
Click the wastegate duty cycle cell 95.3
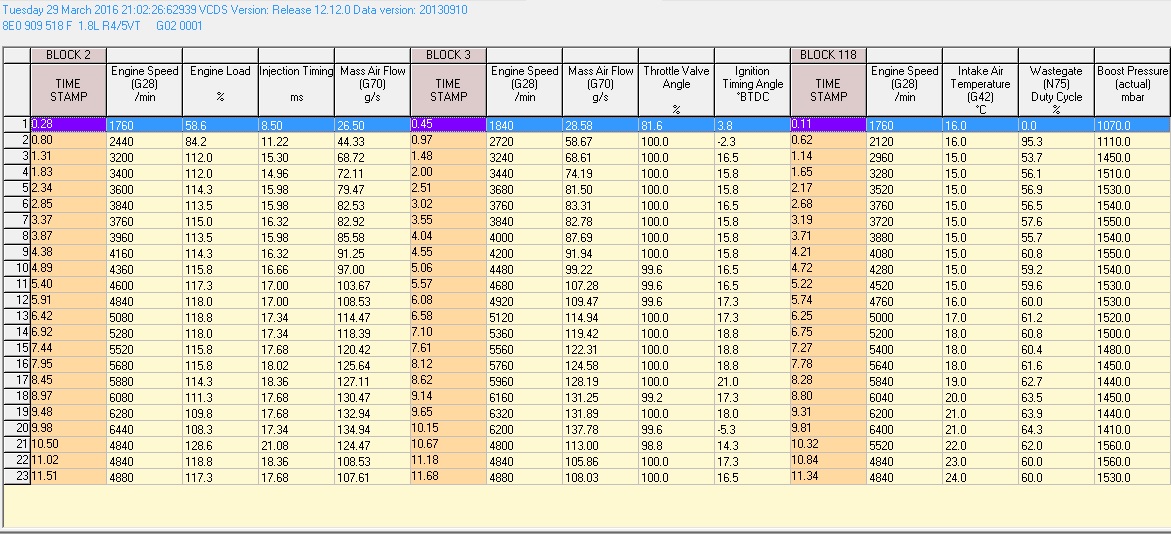pyautogui.click(x=1056, y=141)
